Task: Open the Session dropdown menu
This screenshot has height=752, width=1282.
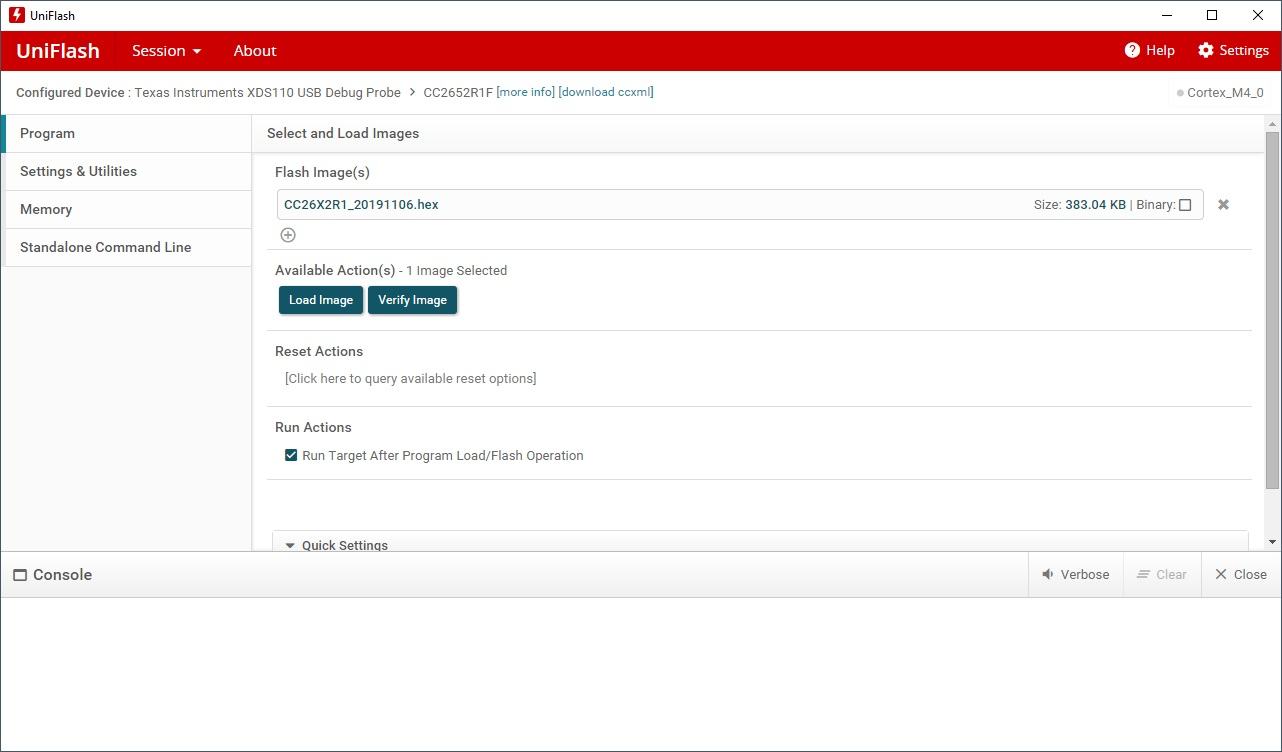Action: pyautogui.click(x=167, y=51)
